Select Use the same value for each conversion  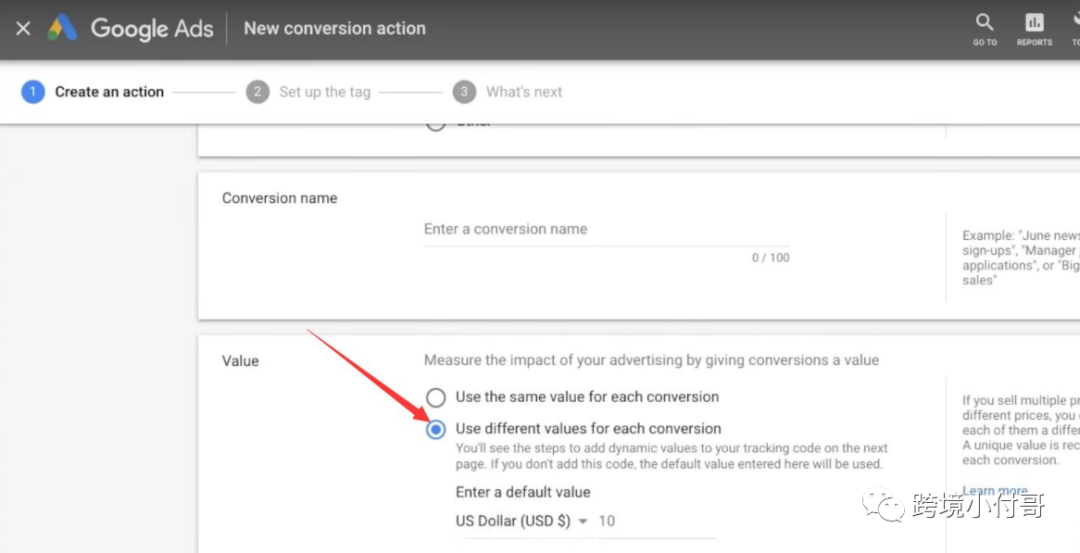572,397
